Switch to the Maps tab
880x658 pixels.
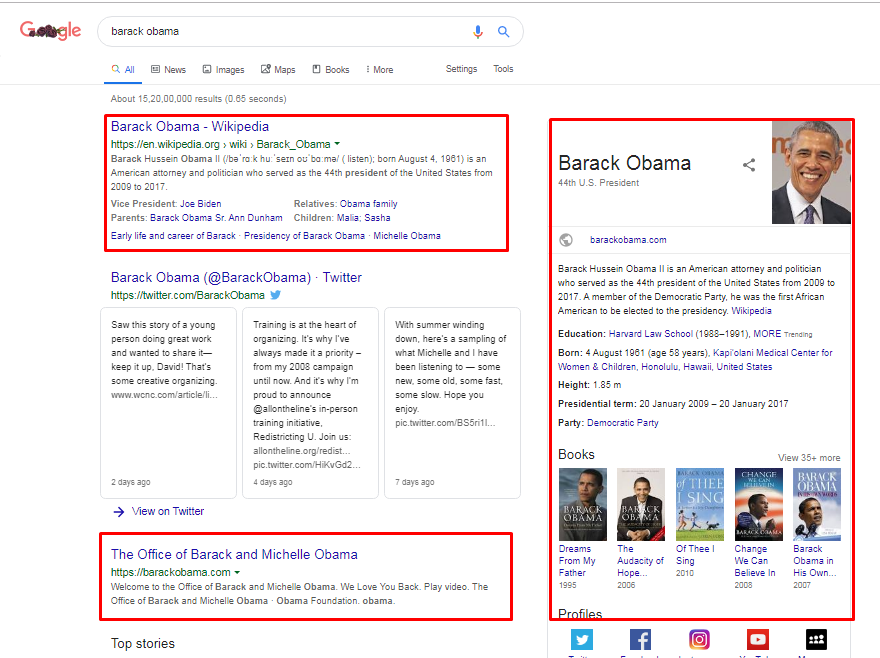(278, 70)
